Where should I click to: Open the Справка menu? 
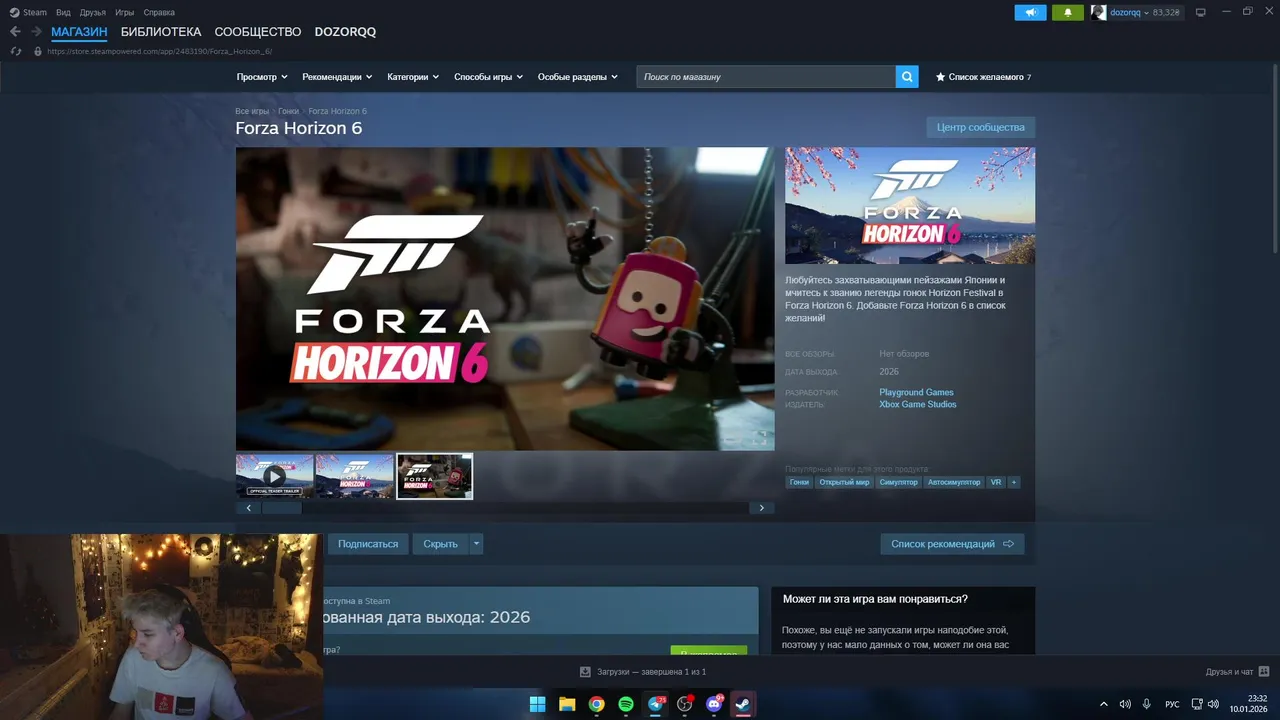coord(159,12)
